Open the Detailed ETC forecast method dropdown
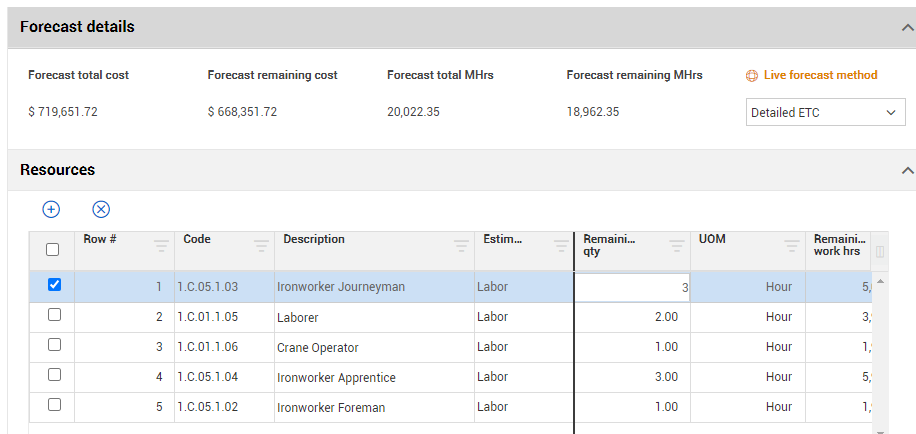This screenshot has width=916, height=434. coord(825,113)
